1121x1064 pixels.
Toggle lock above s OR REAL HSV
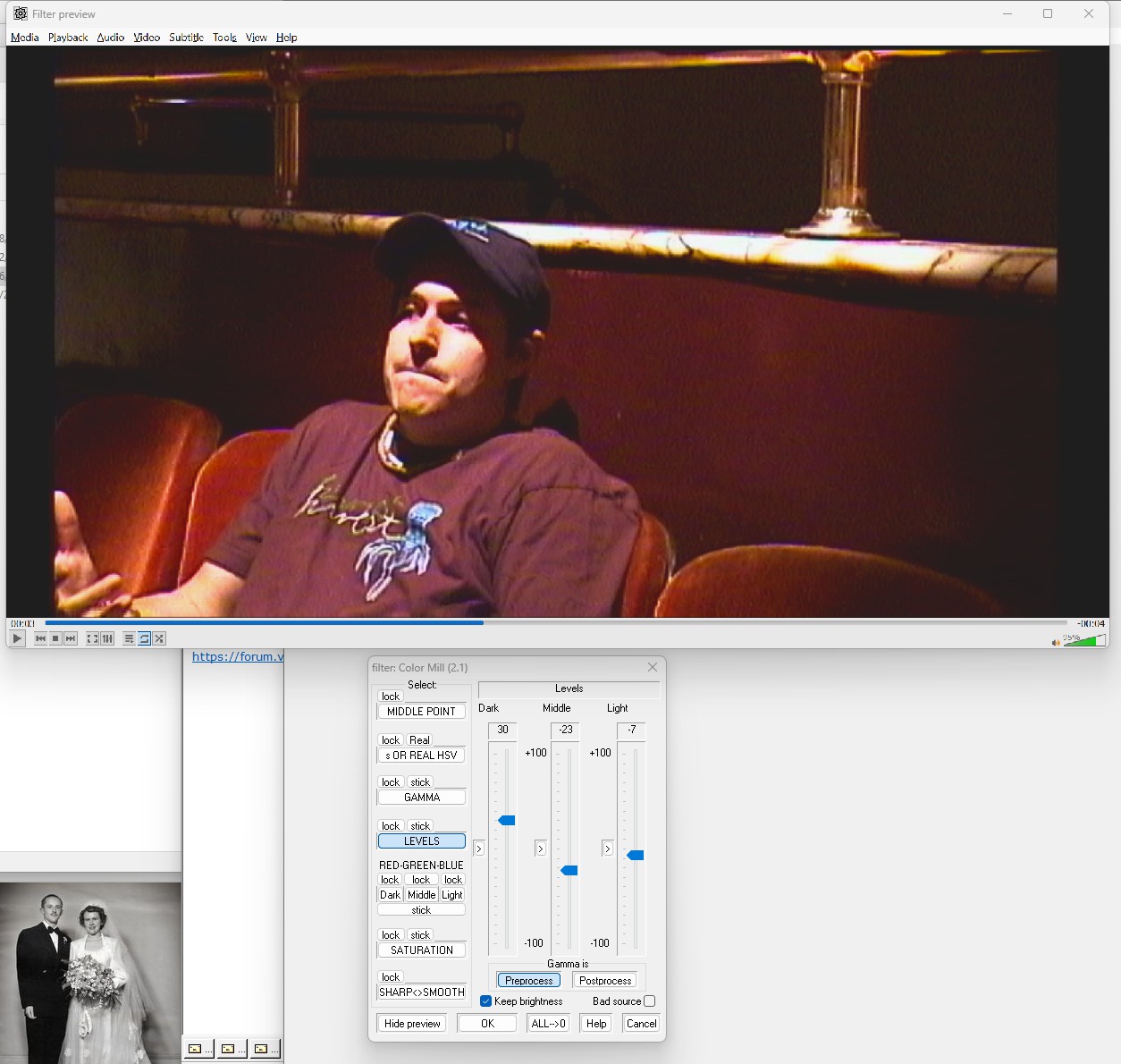pos(391,740)
